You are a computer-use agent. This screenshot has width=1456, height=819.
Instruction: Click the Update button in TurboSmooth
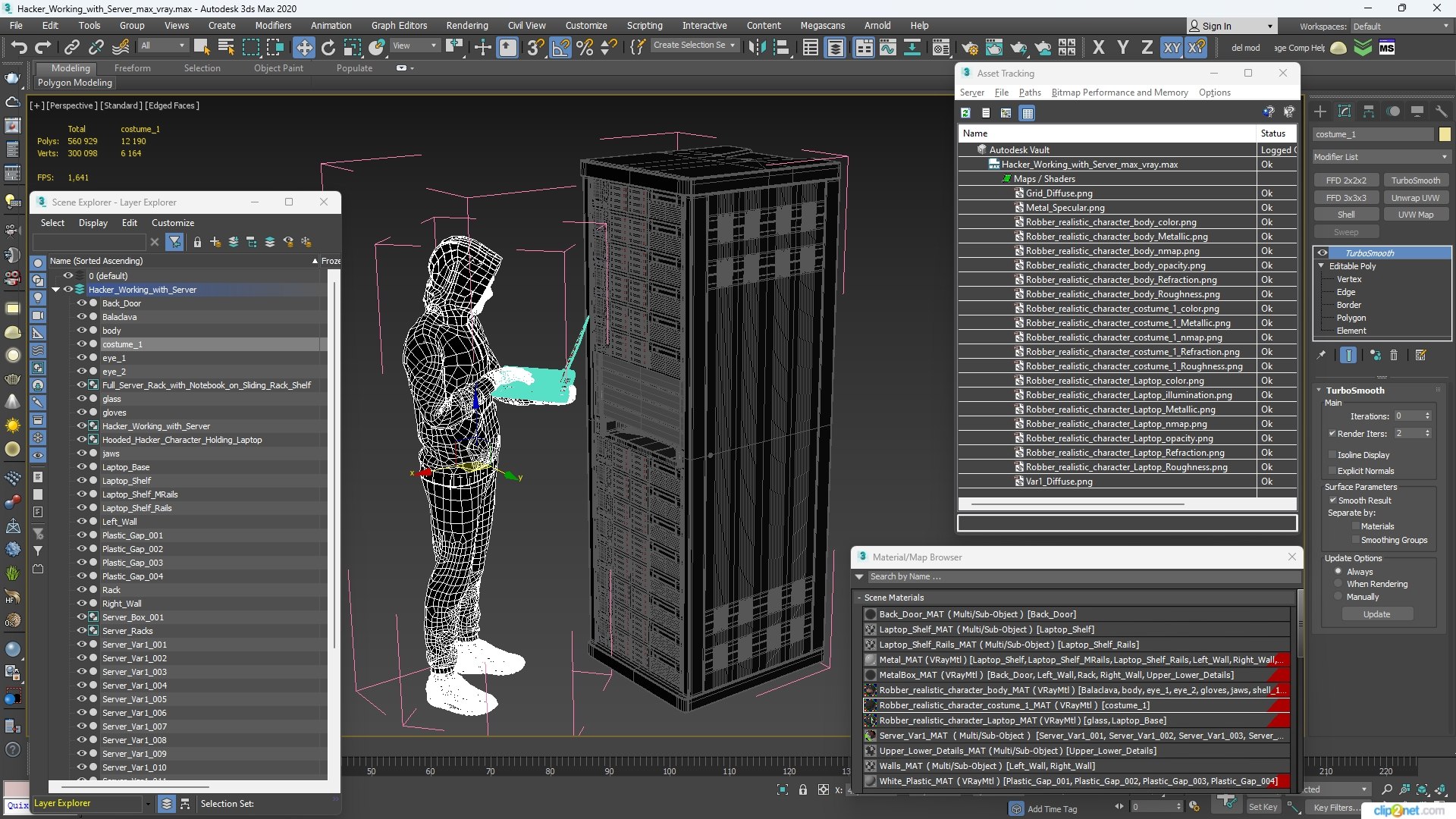coord(1376,614)
